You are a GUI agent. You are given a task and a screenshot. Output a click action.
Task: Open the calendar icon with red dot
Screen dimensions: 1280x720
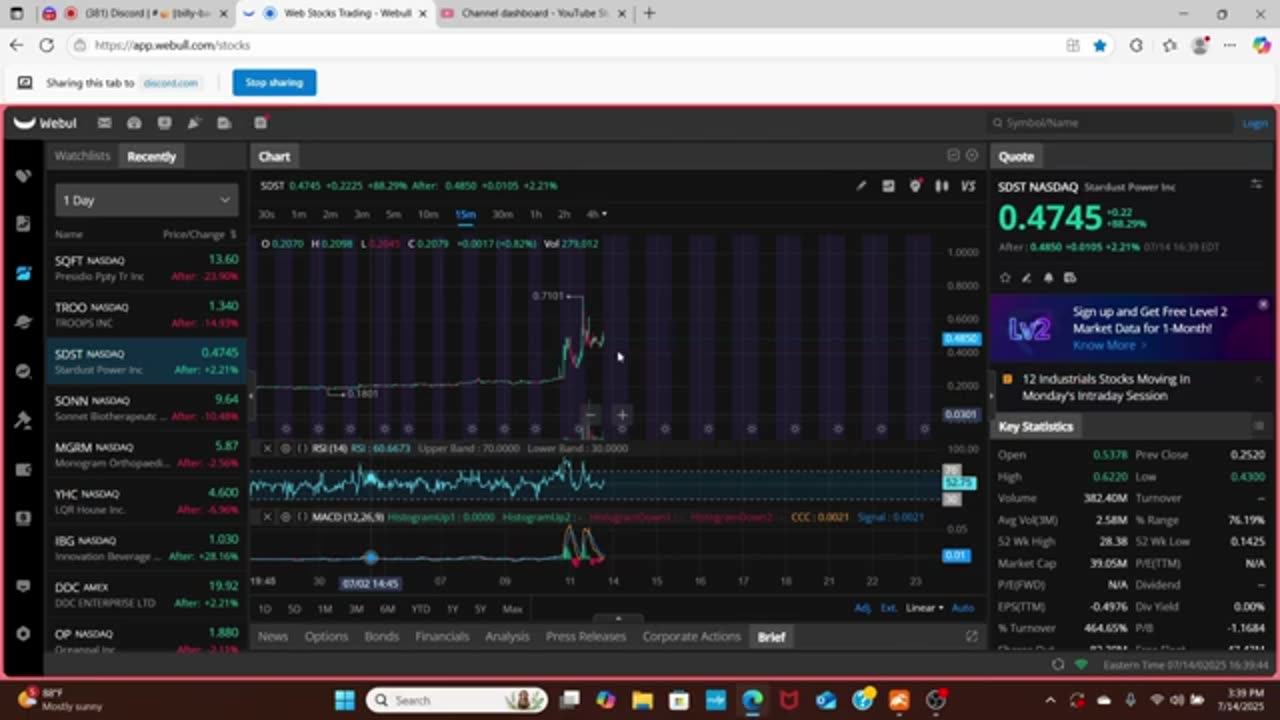click(x=260, y=123)
